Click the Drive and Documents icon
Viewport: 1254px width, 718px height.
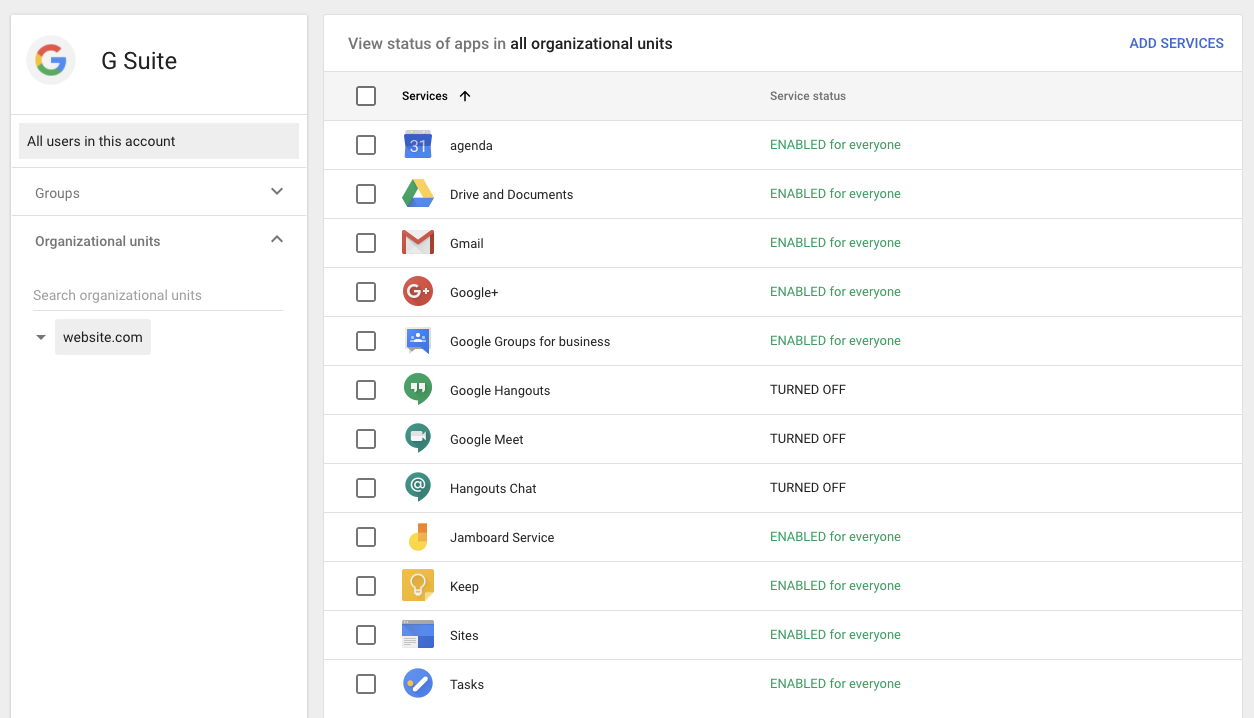click(418, 194)
